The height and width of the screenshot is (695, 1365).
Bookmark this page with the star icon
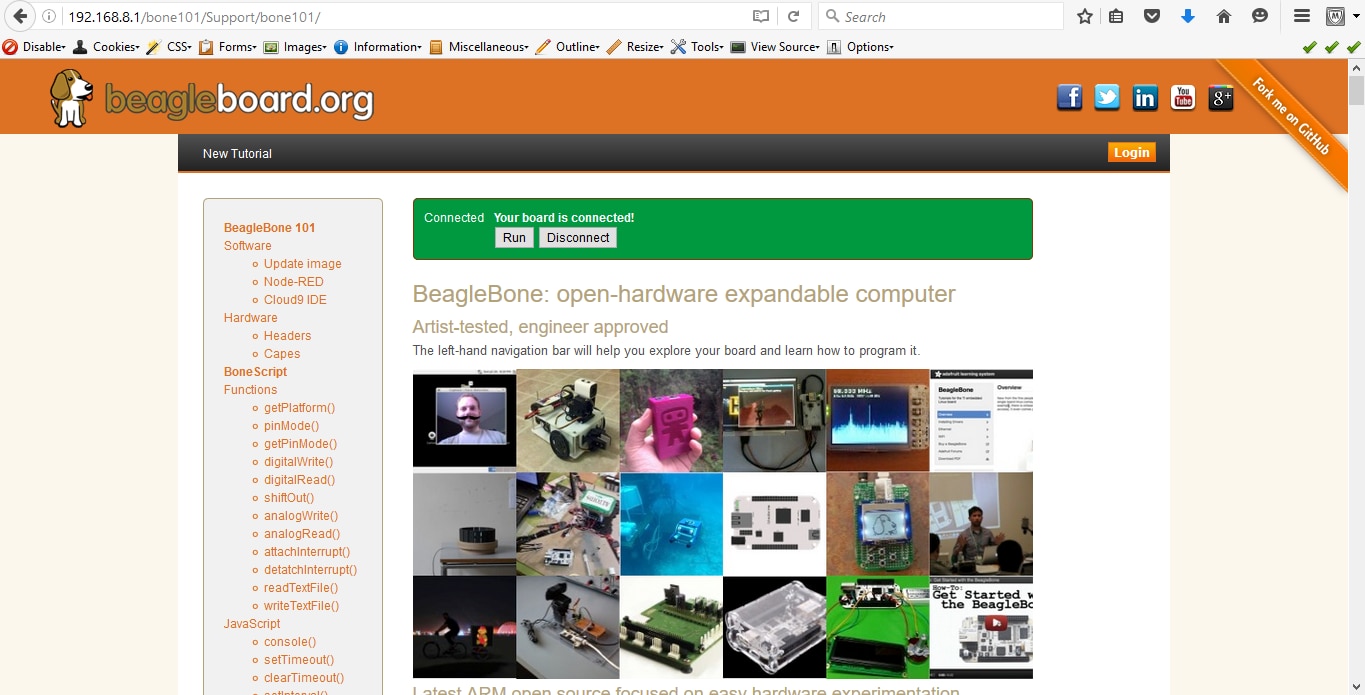[x=1085, y=17]
